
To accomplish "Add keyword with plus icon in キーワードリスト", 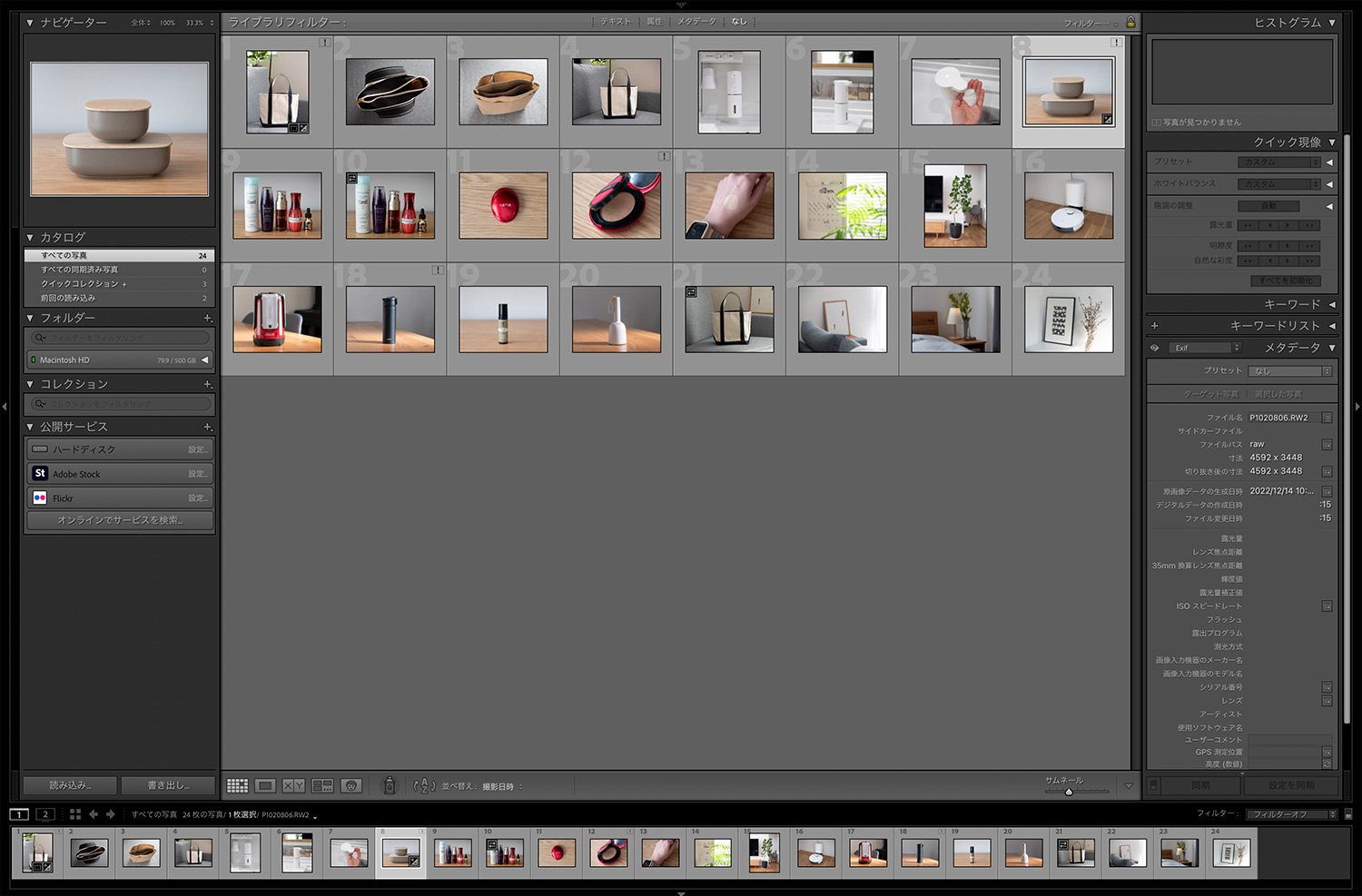I will (1155, 325).
